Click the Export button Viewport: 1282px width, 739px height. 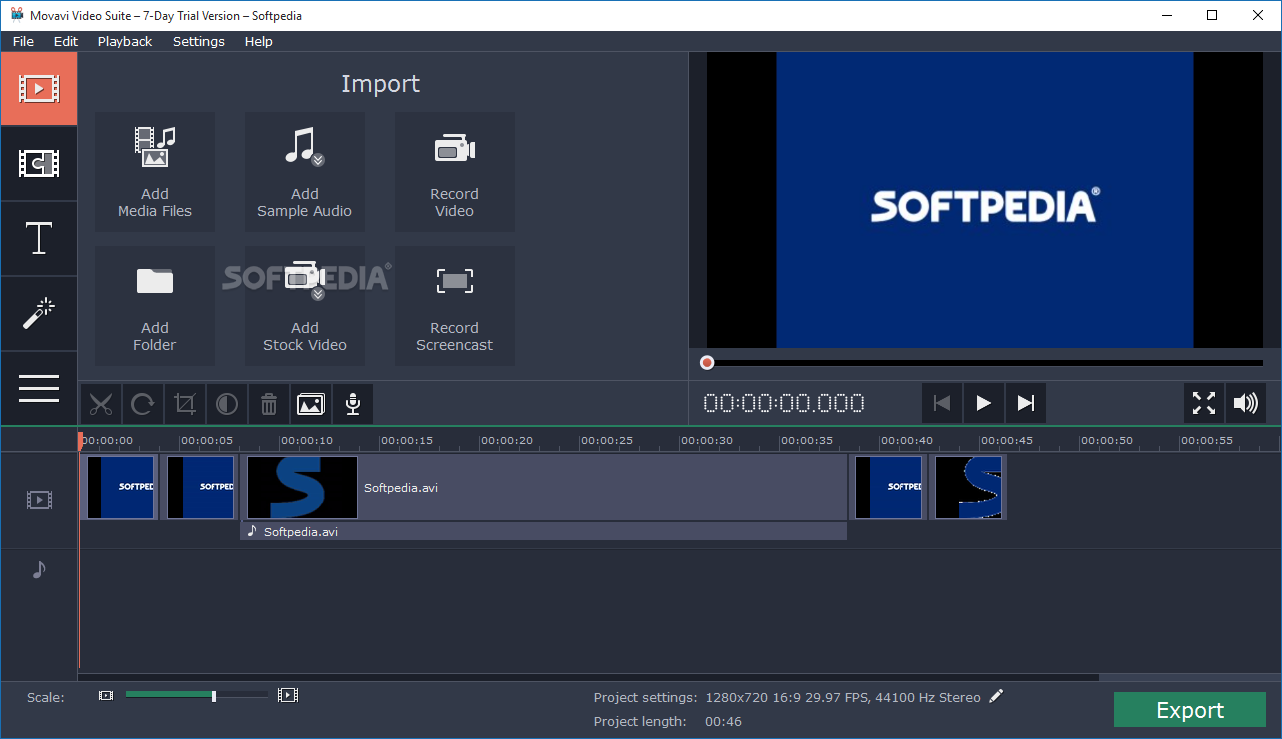click(1190, 710)
